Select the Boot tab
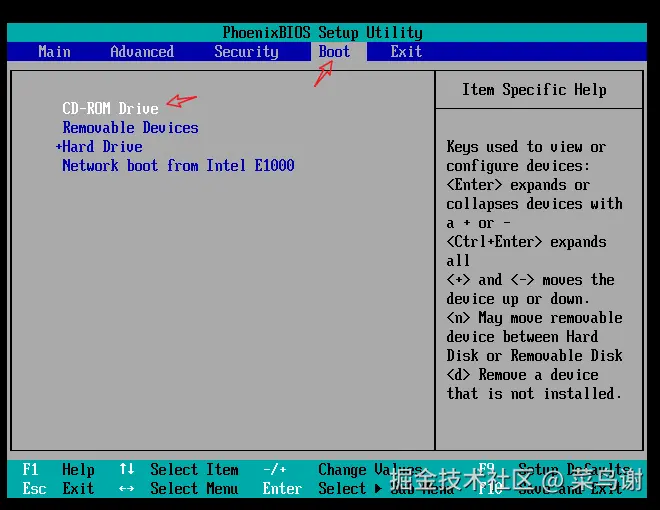The image size is (660, 510). point(334,51)
